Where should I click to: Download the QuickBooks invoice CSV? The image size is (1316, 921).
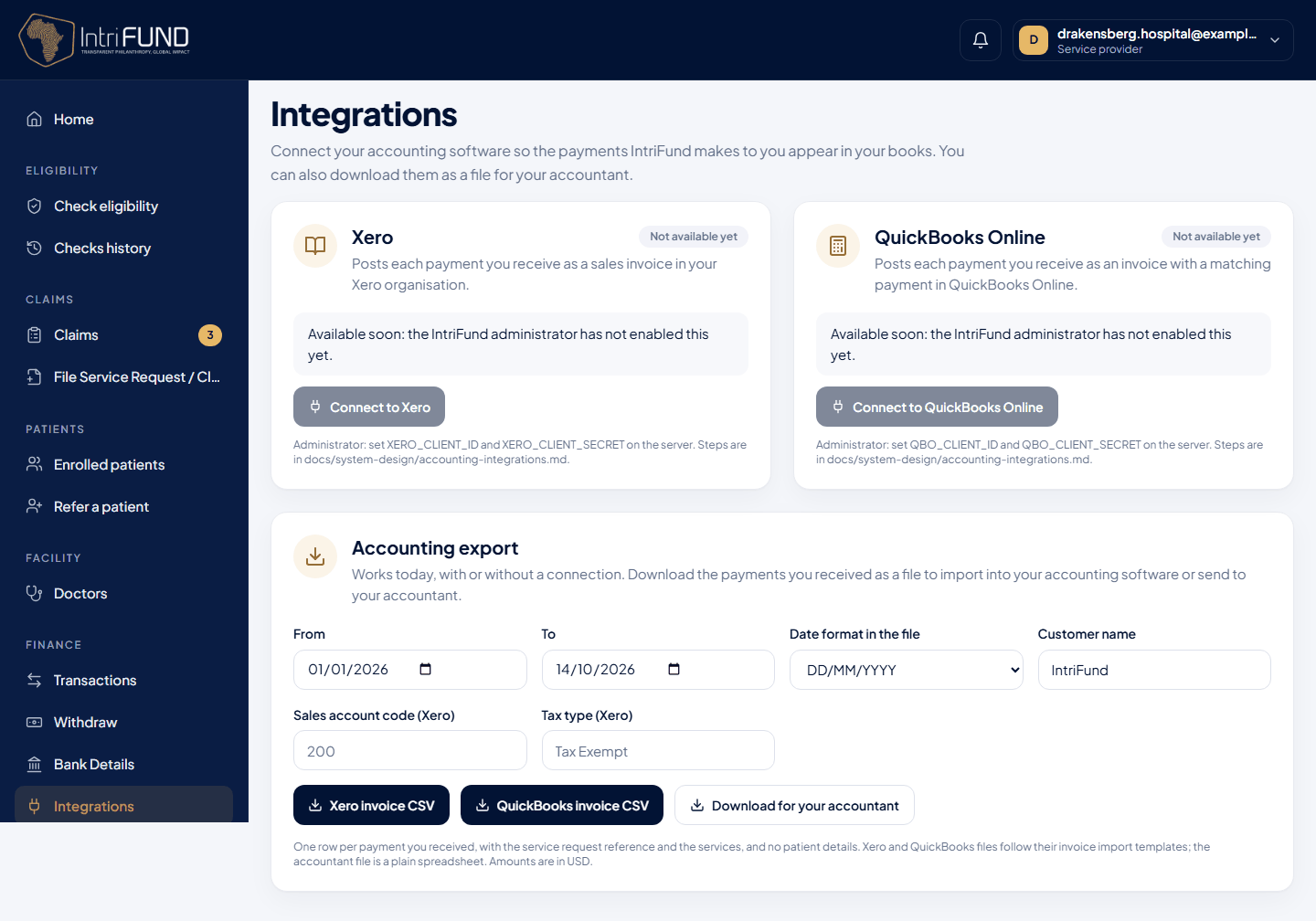click(562, 805)
